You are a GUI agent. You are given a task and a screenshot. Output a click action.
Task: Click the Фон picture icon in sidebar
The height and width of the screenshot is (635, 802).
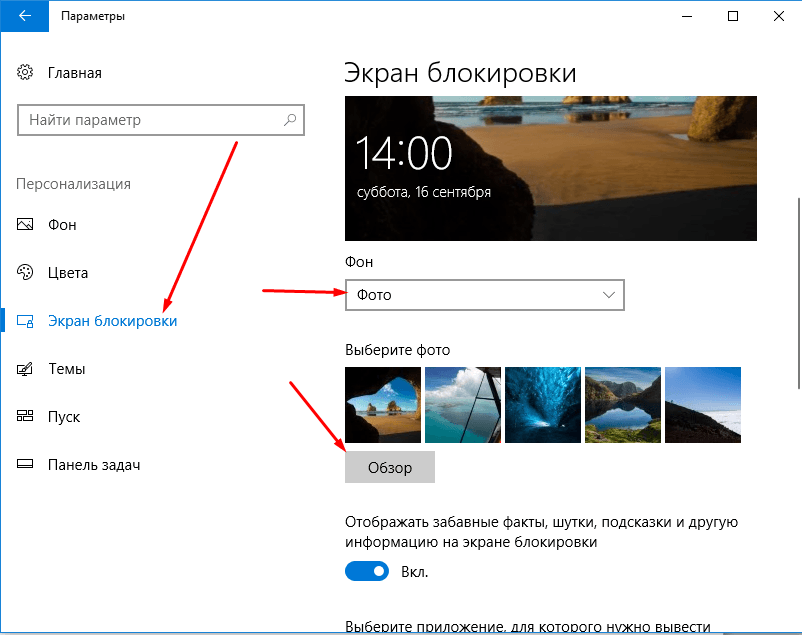click(25, 224)
